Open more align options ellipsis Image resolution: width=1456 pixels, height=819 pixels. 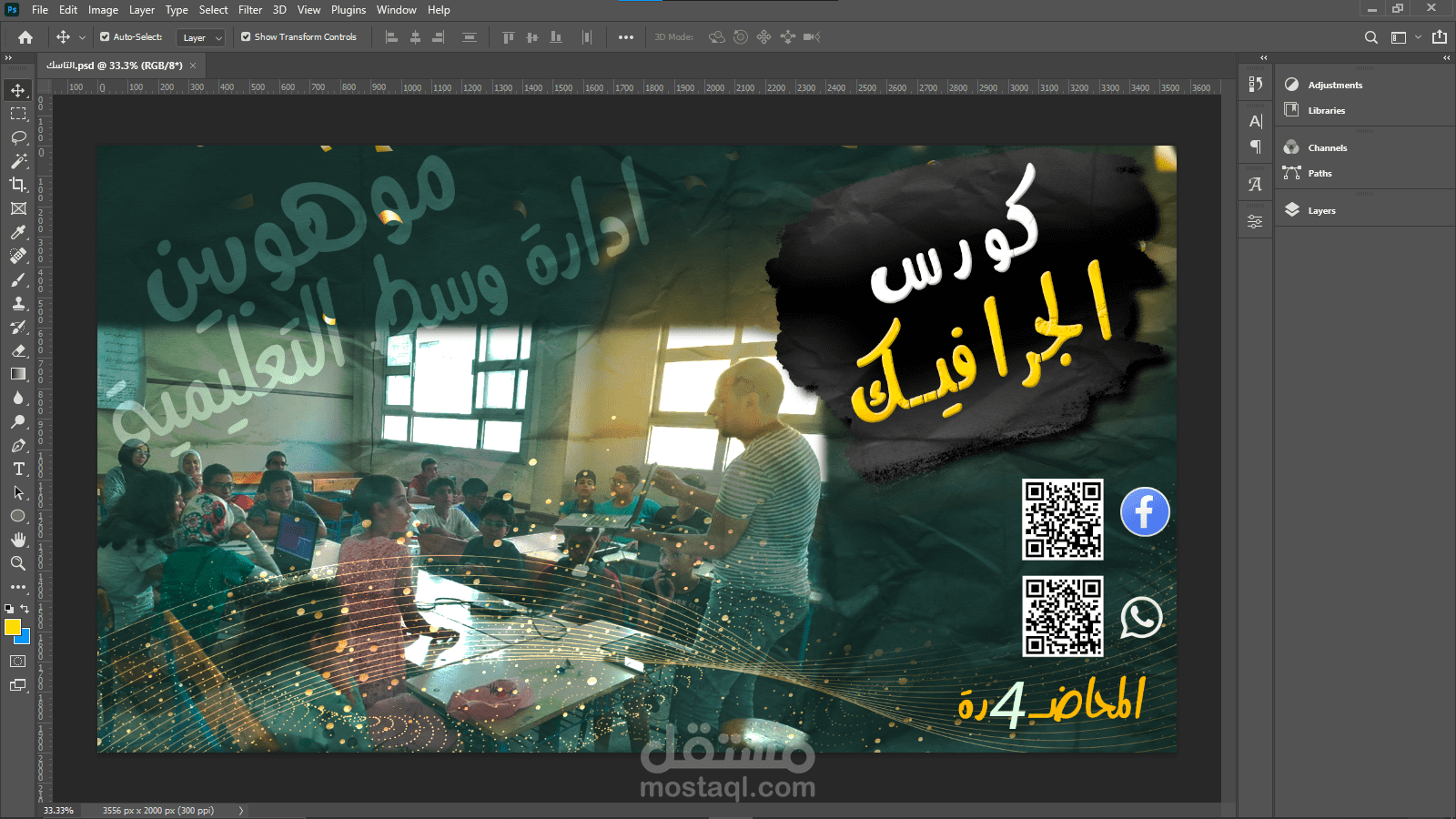pos(626,37)
